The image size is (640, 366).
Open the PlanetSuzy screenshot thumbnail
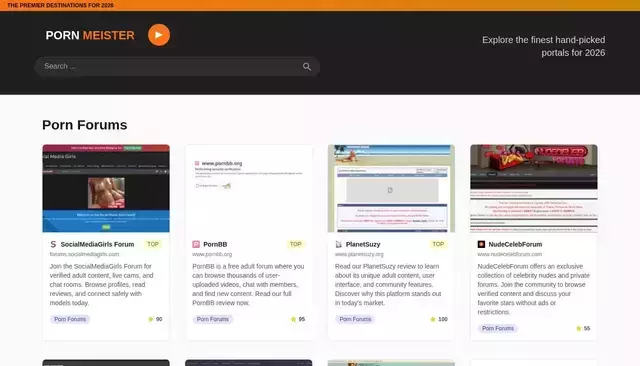click(391, 189)
